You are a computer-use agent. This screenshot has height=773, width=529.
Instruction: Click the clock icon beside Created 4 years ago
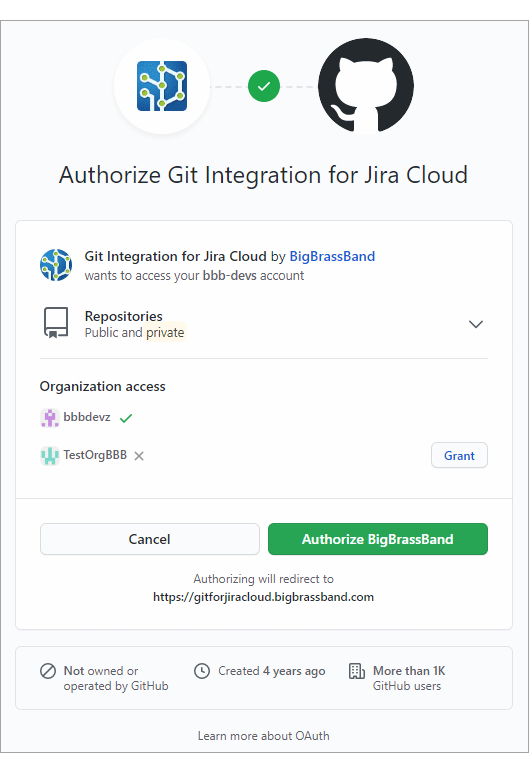(x=202, y=671)
